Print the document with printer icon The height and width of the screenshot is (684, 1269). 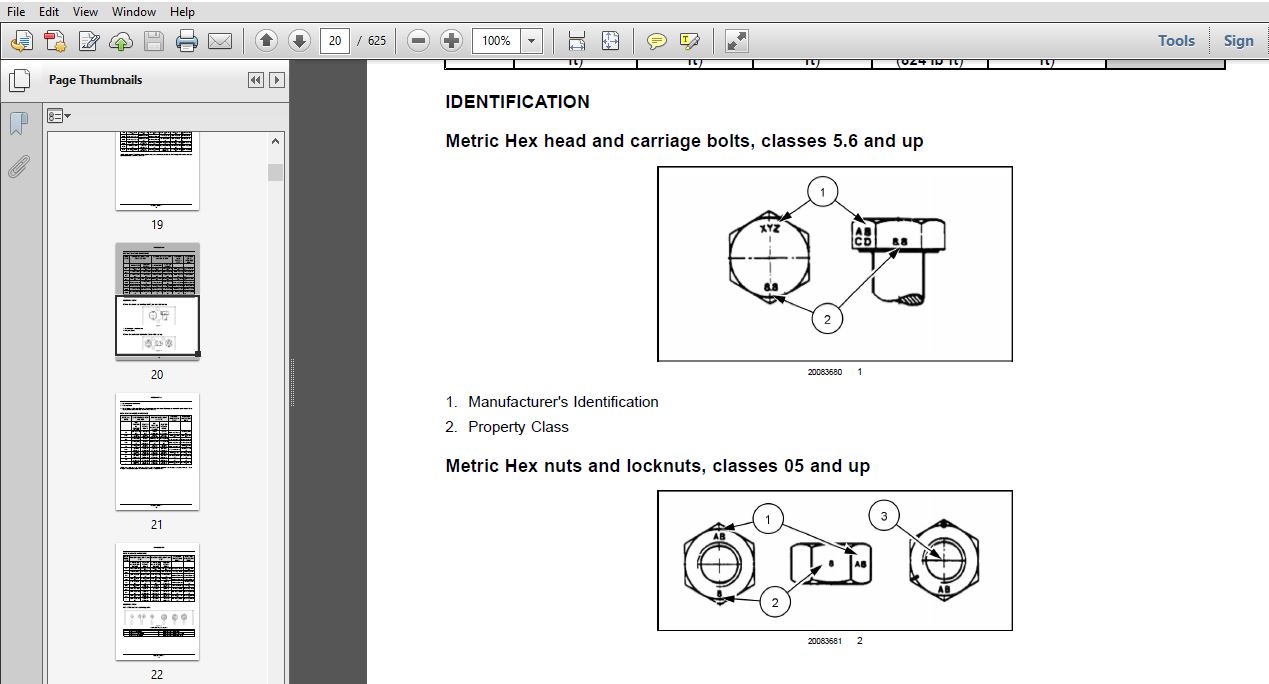point(186,41)
